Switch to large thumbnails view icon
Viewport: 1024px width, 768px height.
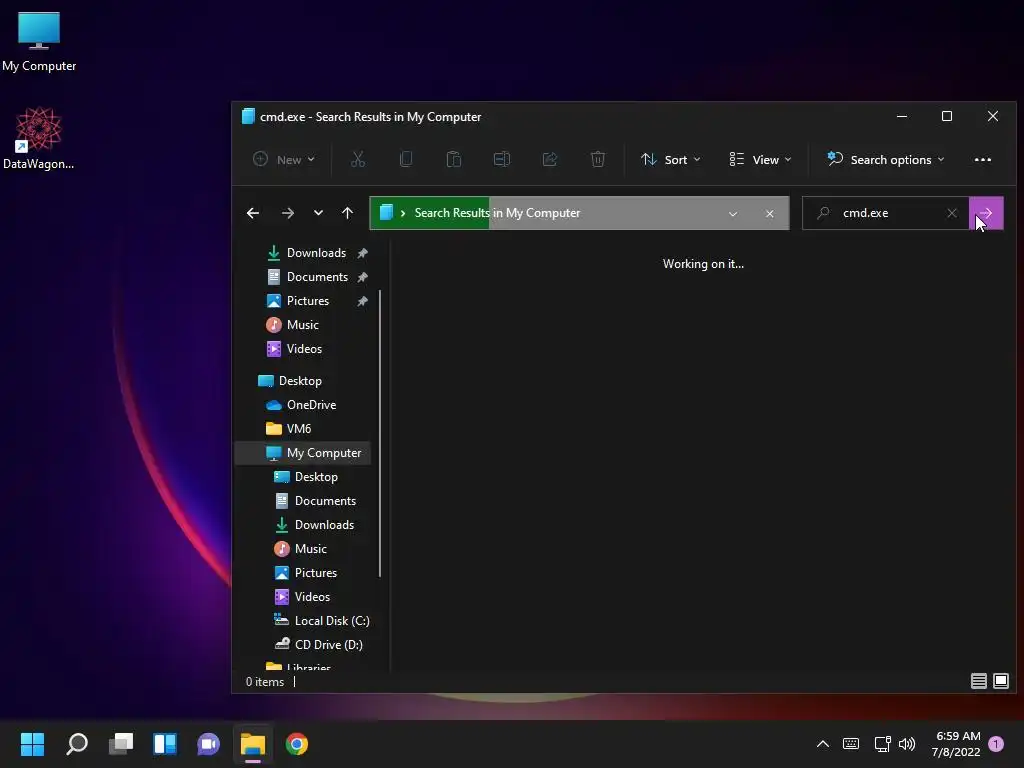click(x=1000, y=681)
